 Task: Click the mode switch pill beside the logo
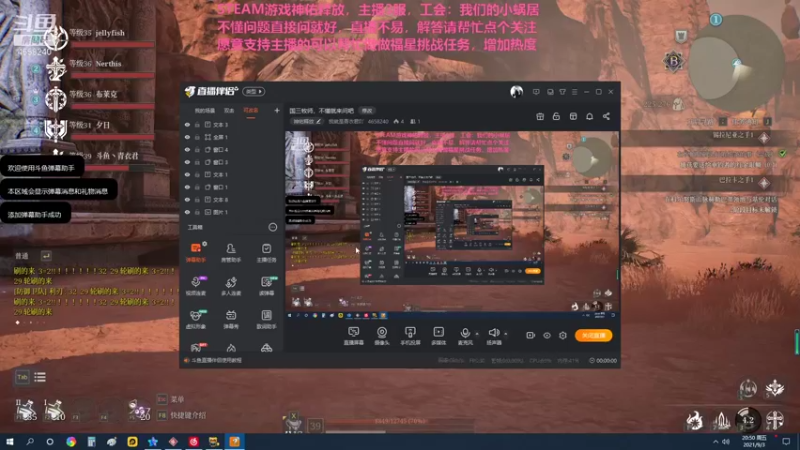tap(254, 92)
